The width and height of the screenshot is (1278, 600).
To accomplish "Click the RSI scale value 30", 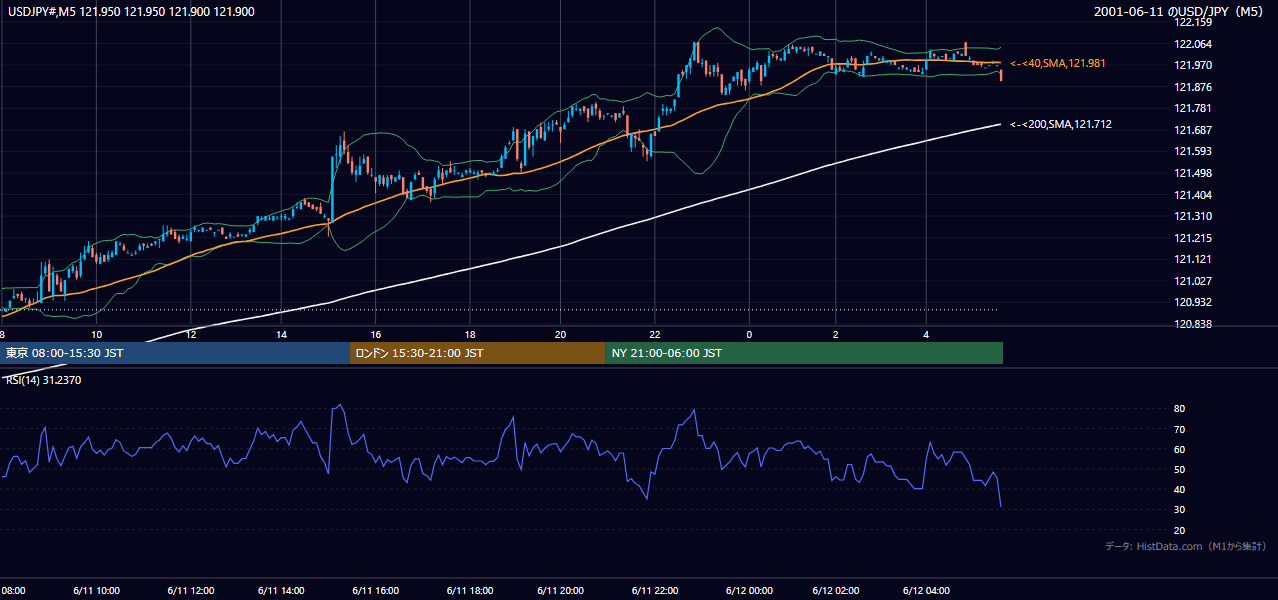I will 1179,509.
